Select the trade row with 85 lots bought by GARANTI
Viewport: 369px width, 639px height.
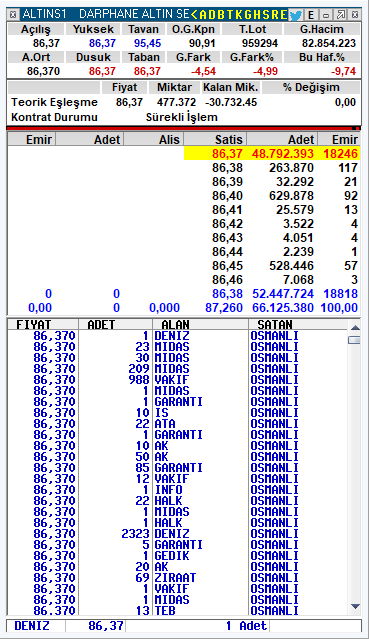click(x=178, y=468)
